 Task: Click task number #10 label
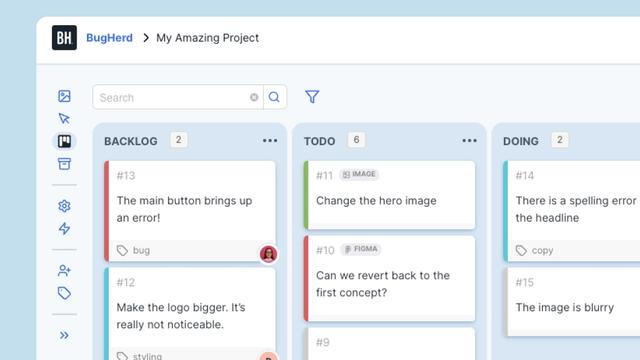click(325, 250)
